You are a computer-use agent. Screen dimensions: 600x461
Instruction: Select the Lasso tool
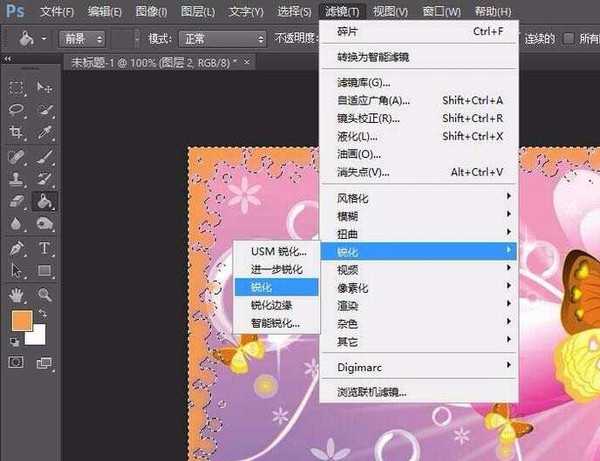pos(16,110)
